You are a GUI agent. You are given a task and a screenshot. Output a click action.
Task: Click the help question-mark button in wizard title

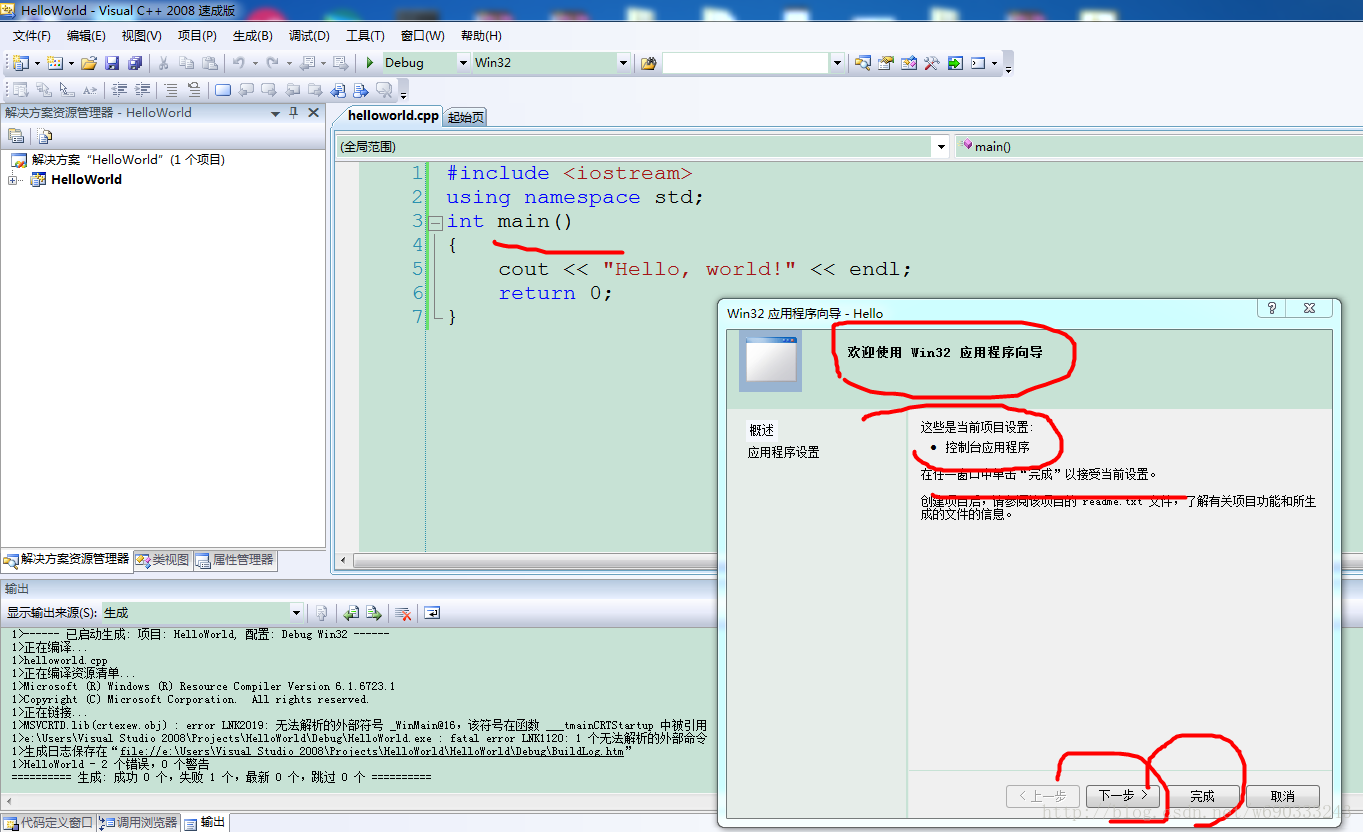(1272, 309)
